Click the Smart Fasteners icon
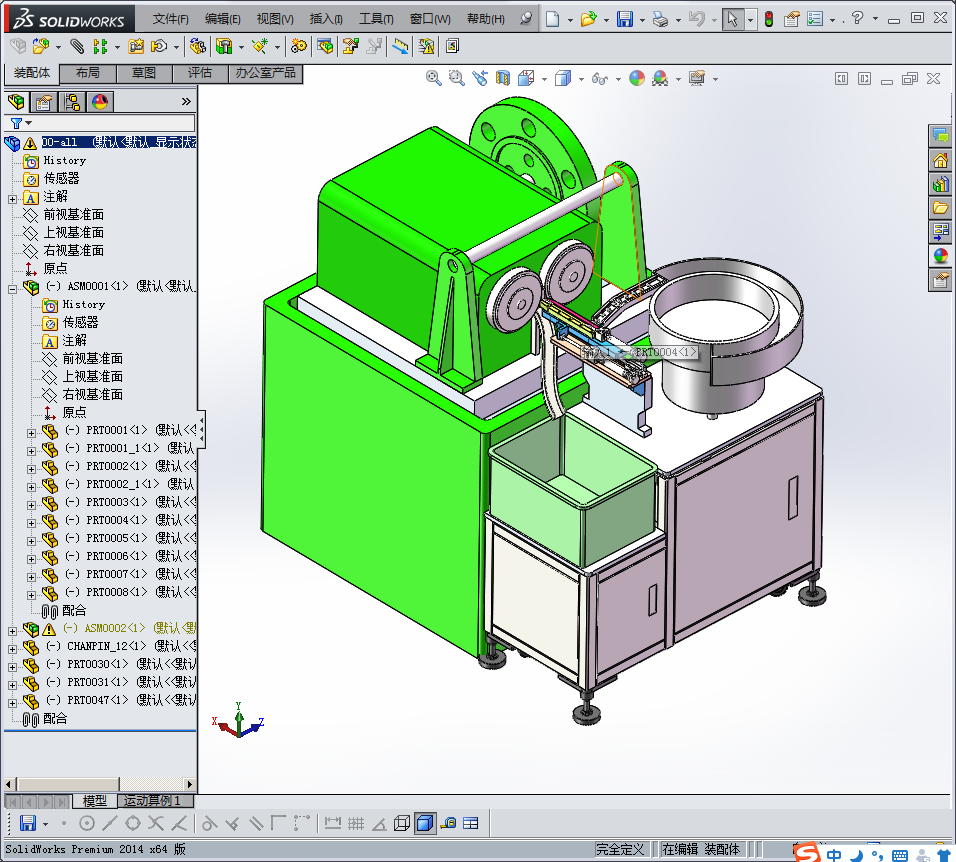Image resolution: width=956 pixels, height=862 pixels. point(136,46)
